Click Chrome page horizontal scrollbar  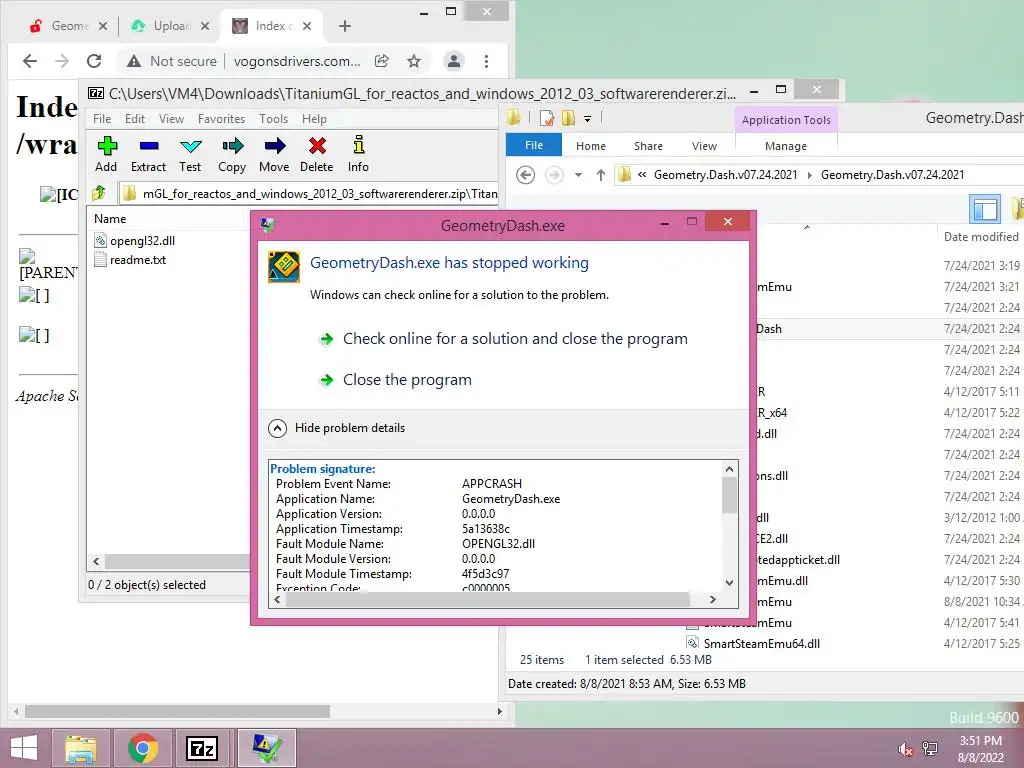(177, 711)
